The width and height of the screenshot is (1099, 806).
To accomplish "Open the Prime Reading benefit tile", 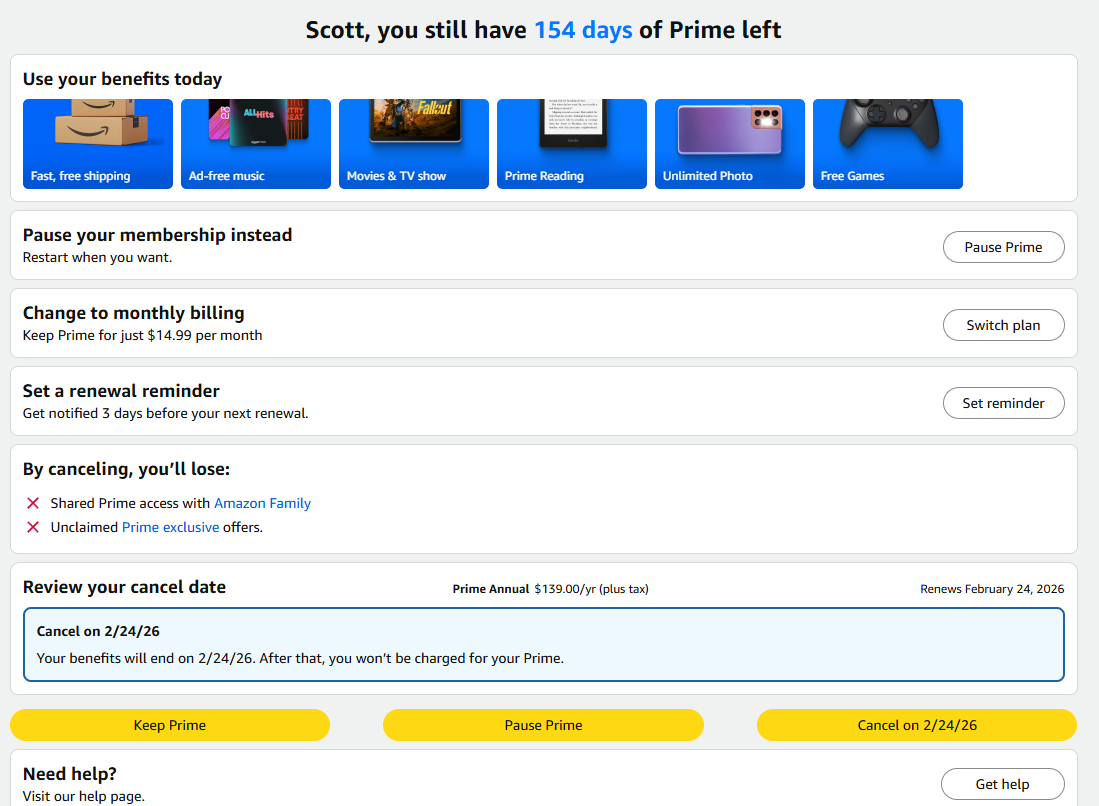I will click(572, 144).
